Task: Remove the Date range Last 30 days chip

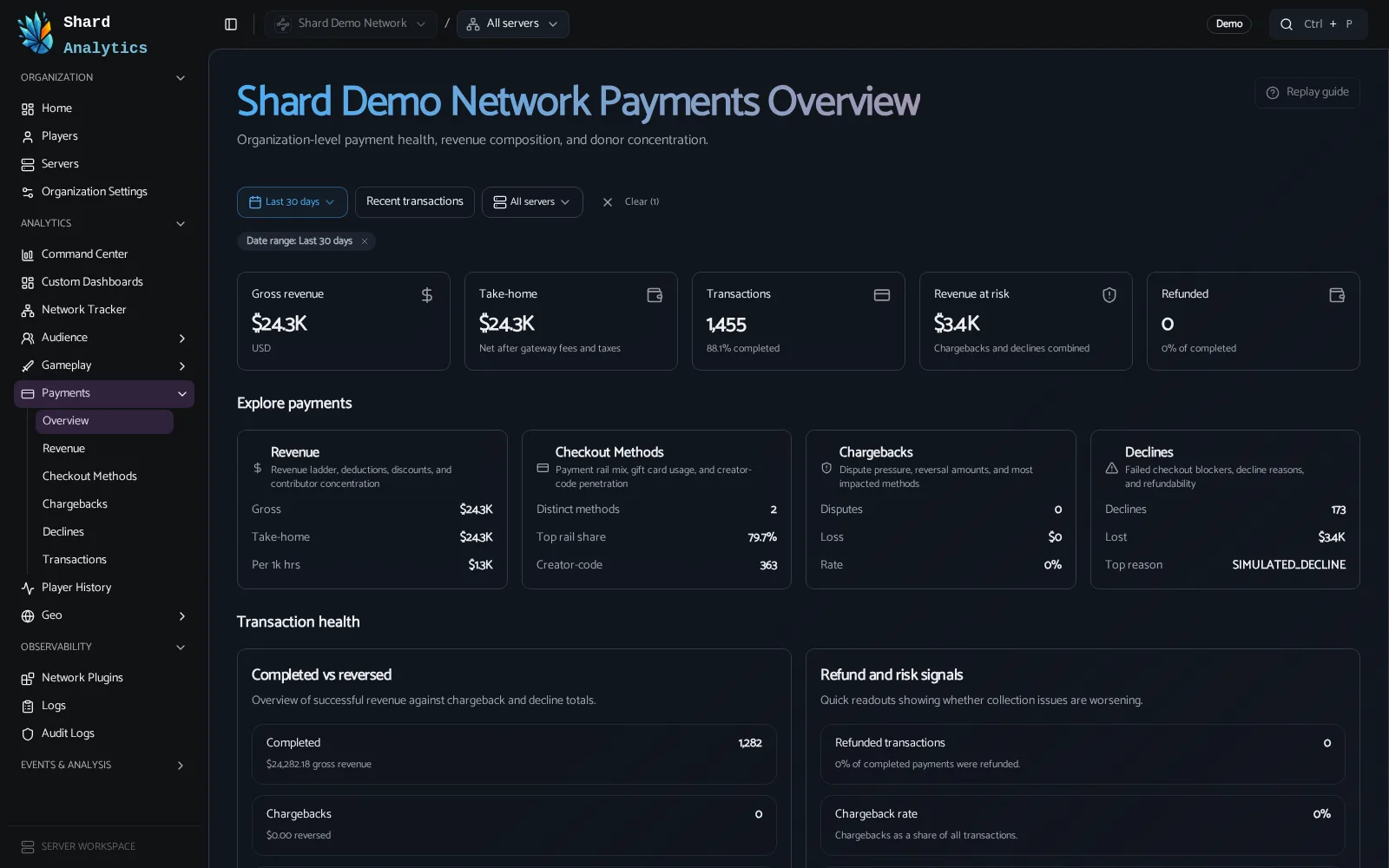Action: click(365, 241)
